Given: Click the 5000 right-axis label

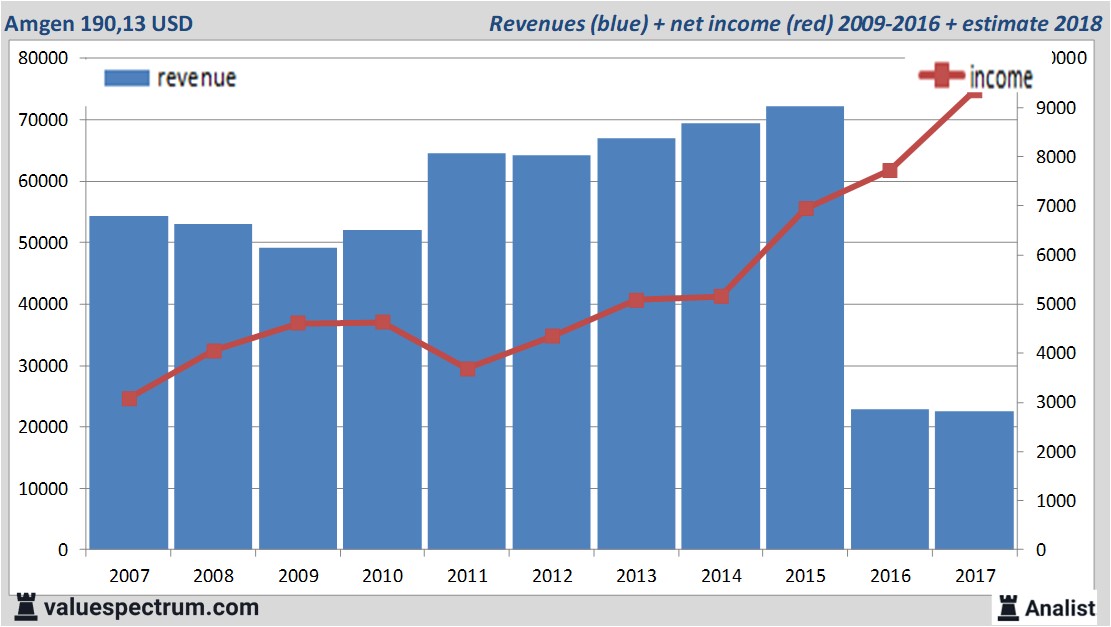Looking at the screenshot, I should (x=1056, y=304).
